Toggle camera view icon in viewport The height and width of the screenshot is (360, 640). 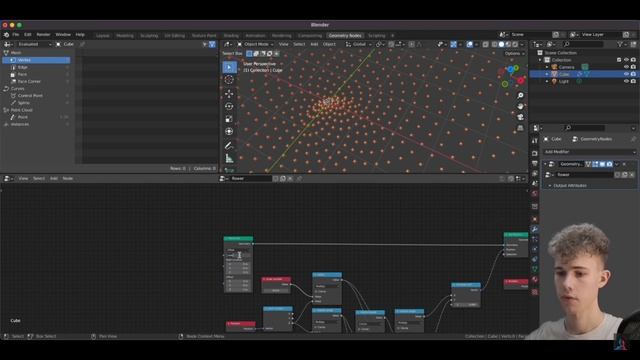520,117
